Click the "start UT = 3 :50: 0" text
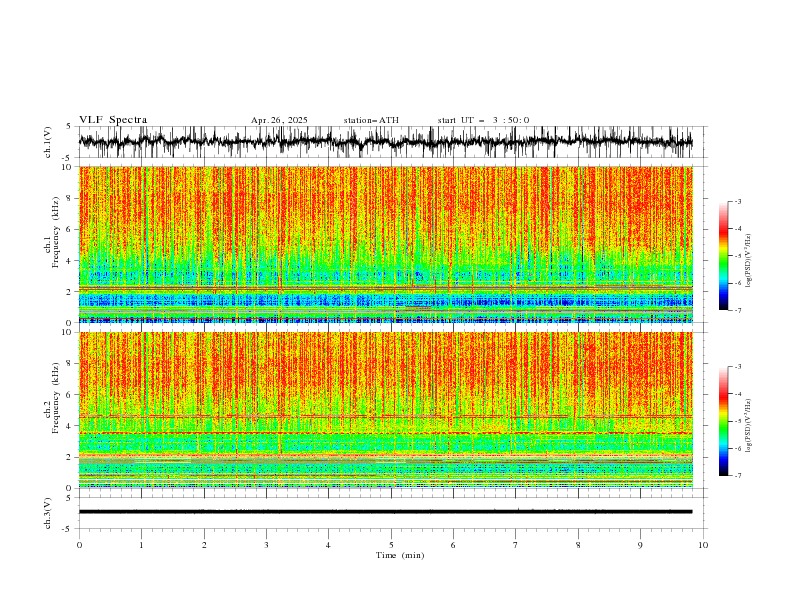This screenshot has width=792, height=612. (x=483, y=120)
